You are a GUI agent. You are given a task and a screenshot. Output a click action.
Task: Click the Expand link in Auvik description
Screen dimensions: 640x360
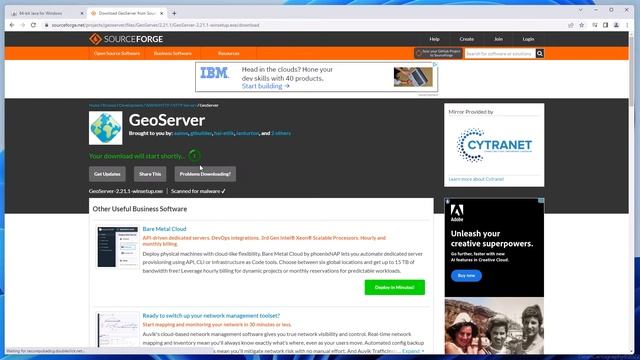pyautogui.click(x=413, y=351)
